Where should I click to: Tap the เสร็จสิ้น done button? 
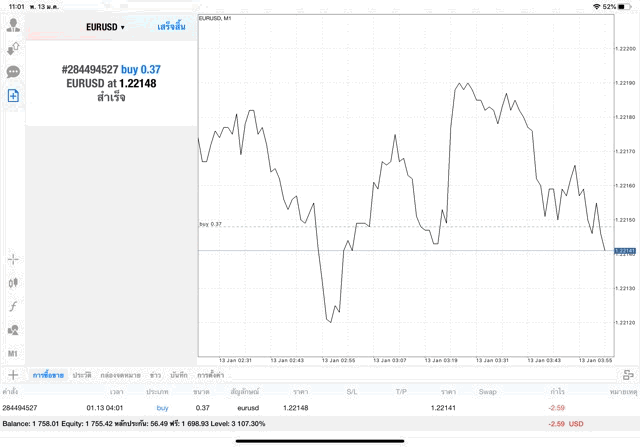tap(171, 27)
